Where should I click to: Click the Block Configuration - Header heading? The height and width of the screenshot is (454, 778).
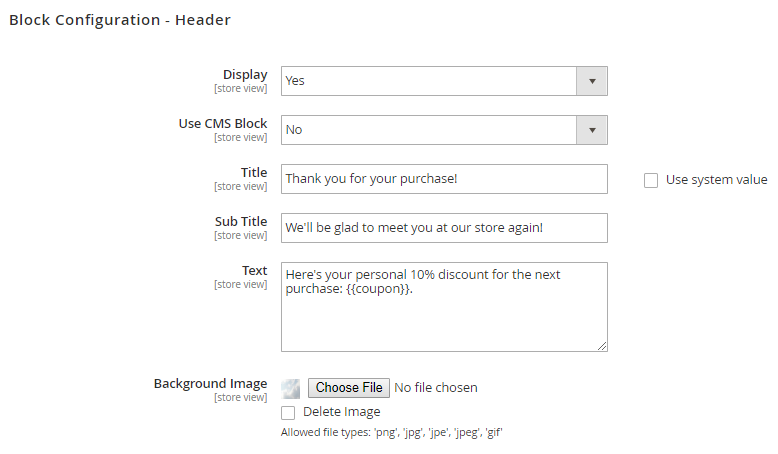click(x=120, y=19)
